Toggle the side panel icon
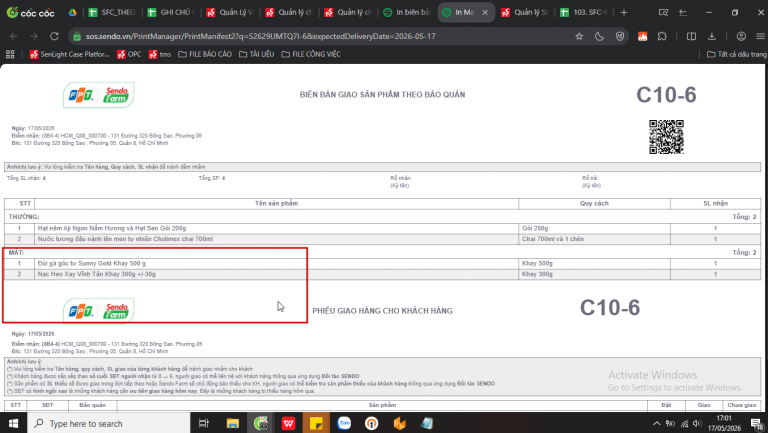The width and height of the screenshot is (768, 433). tap(691, 36)
